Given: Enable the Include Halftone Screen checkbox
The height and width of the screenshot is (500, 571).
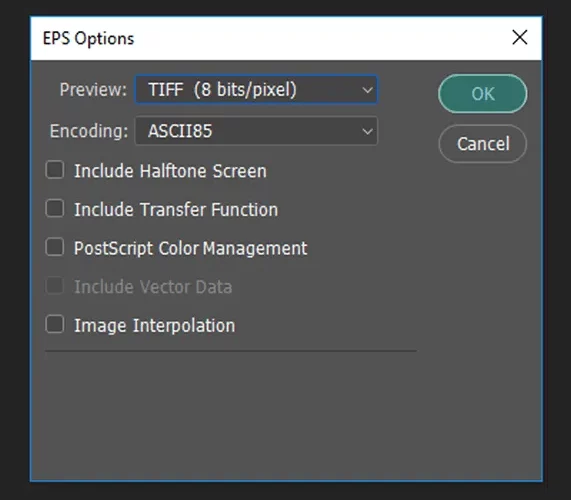Looking at the screenshot, I should pyautogui.click(x=55, y=170).
